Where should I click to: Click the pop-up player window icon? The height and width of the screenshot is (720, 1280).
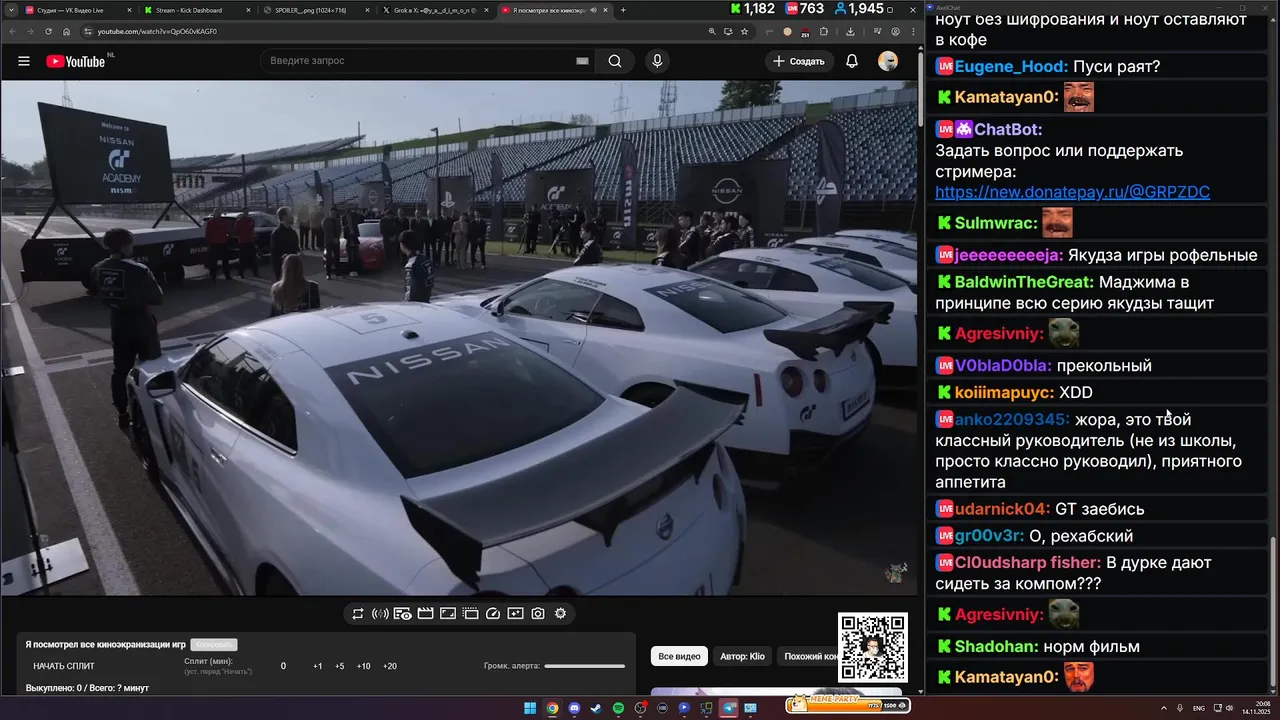(470, 614)
